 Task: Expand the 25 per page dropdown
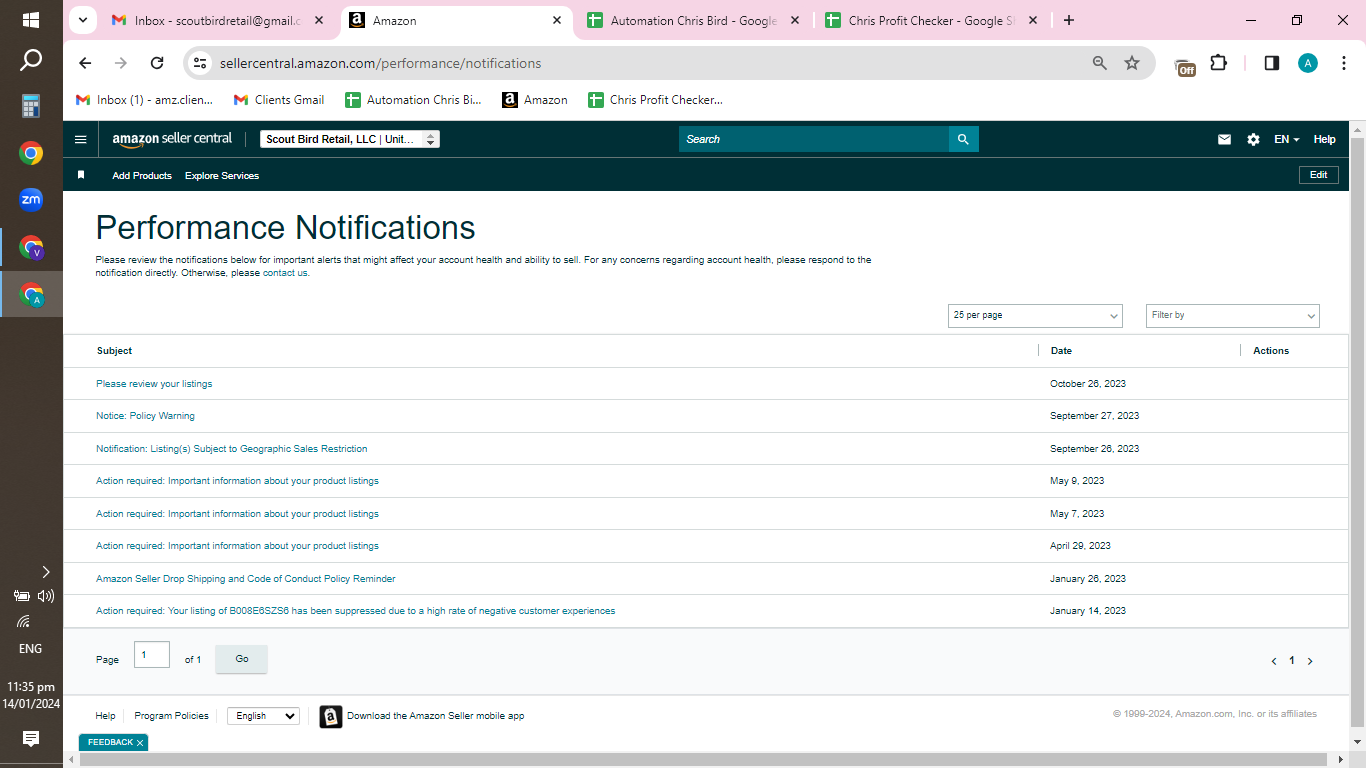[1035, 316]
